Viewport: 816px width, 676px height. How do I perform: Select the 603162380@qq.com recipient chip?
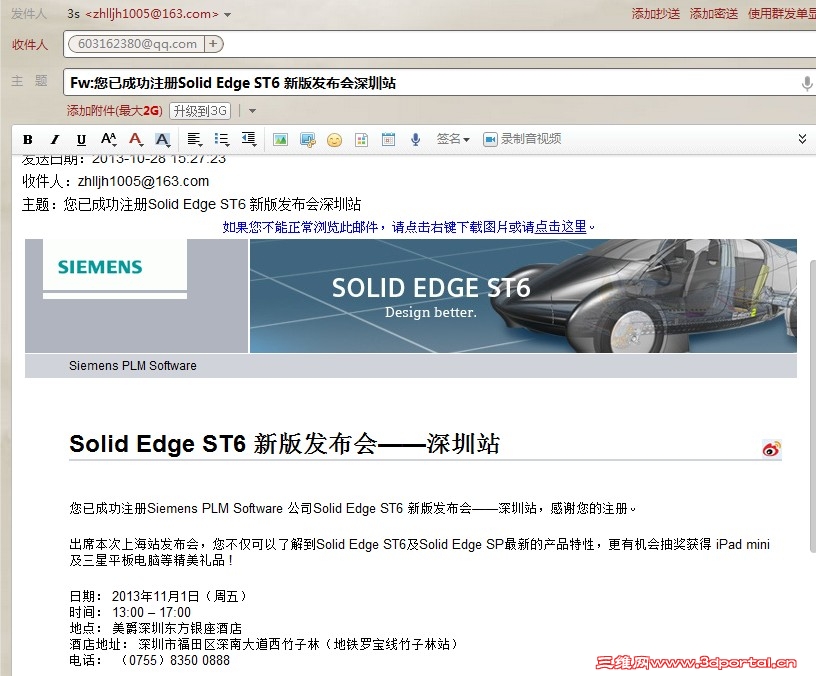click(137, 44)
